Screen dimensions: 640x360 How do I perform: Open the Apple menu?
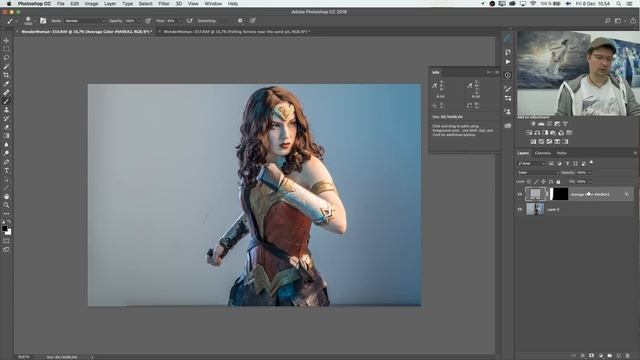tap(9, 4)
